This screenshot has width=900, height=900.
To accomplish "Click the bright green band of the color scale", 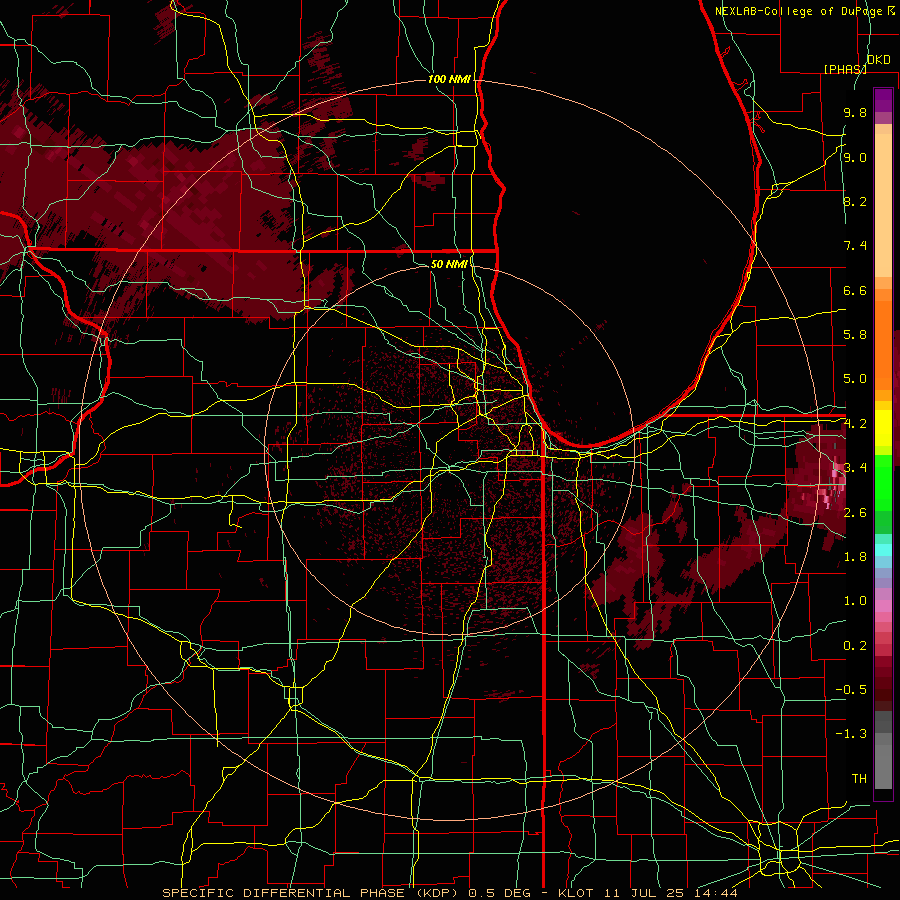I will point(883,482).
